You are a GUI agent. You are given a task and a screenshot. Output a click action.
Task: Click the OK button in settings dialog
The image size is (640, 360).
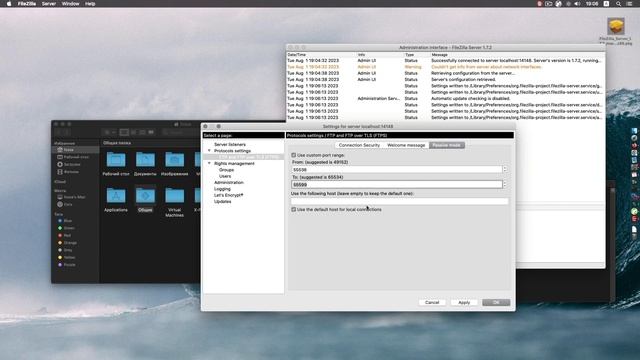[x=496, y=302]
